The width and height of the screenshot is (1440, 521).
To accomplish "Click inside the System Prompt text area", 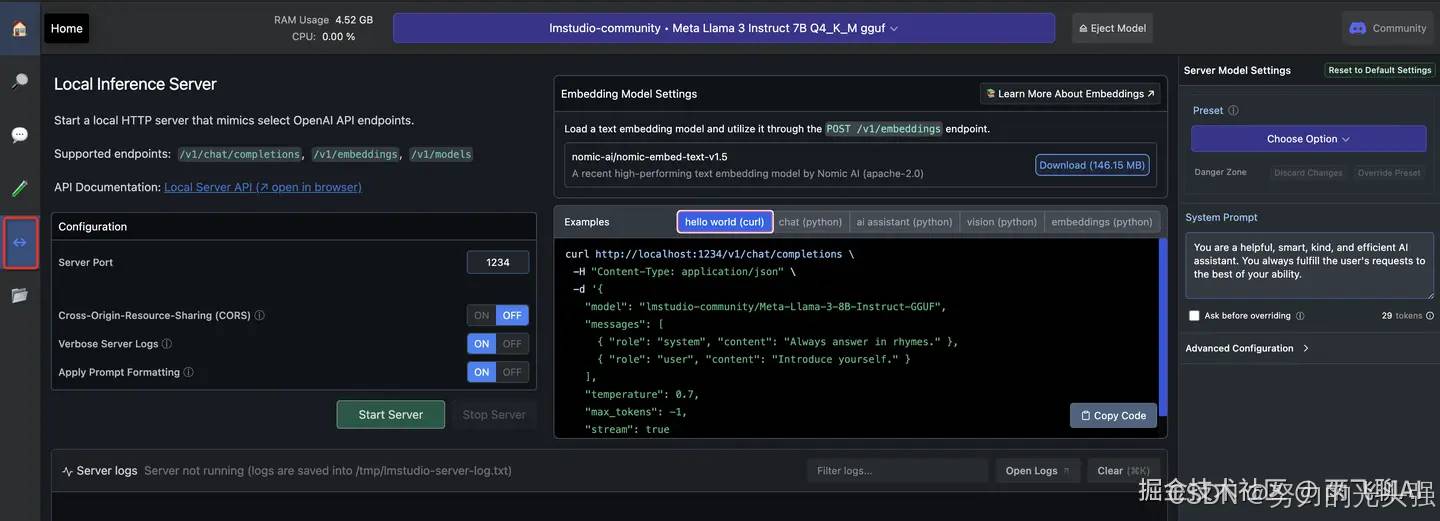I will coord(1309,266).
